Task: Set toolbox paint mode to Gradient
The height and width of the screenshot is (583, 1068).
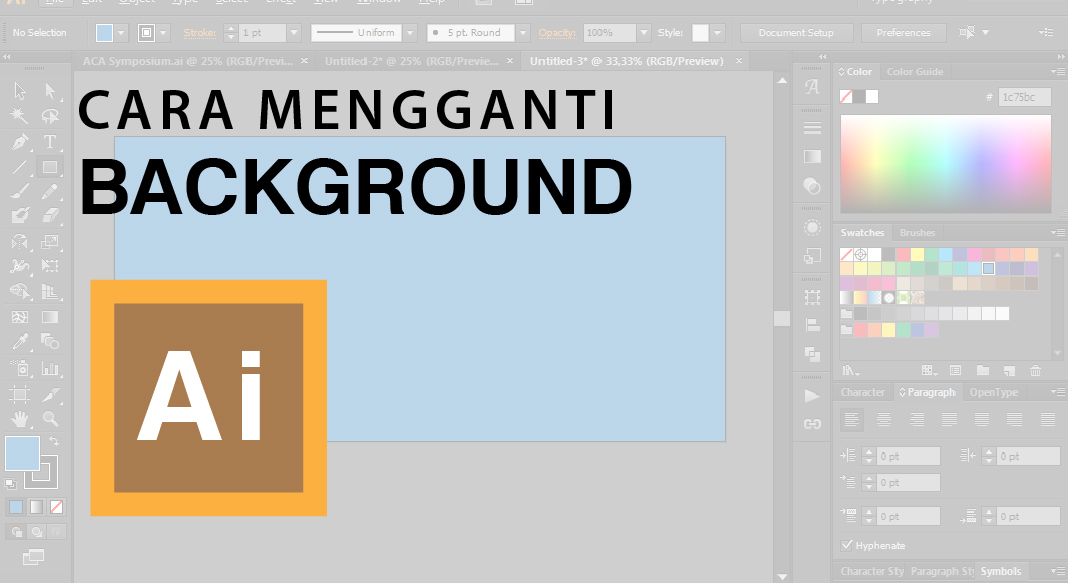Action: click(36, 507)
